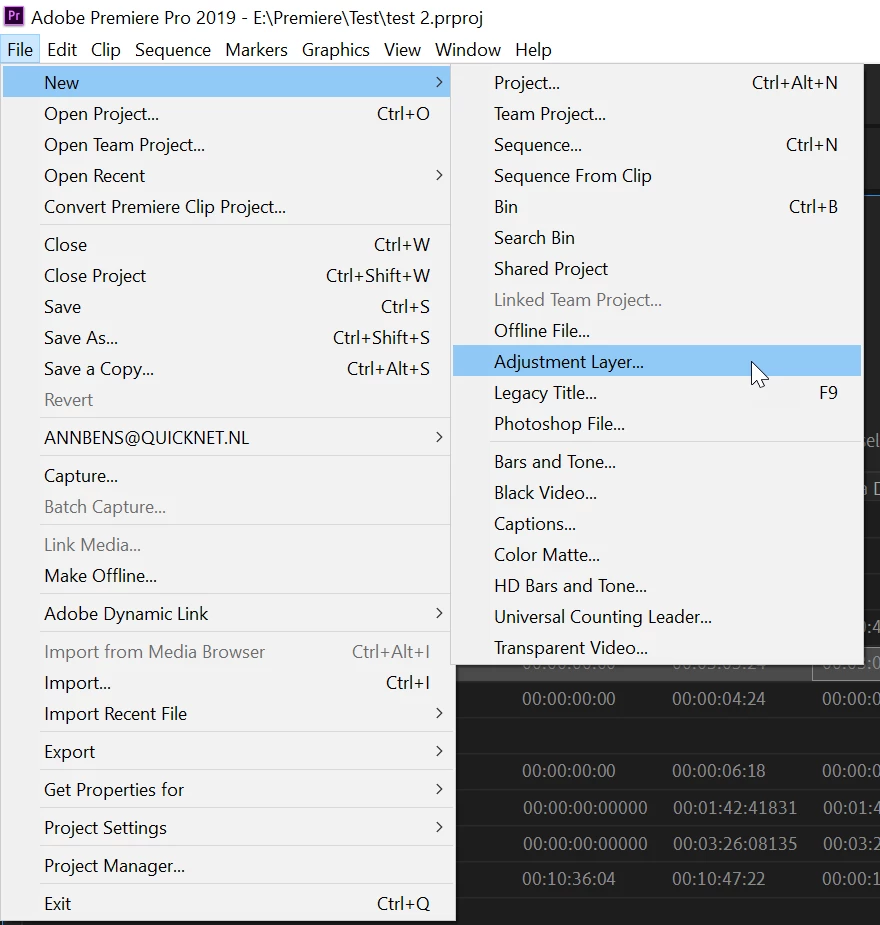Create a new Project from submenu
Image resolution: width=880 pixels, height=925 pixels.
(x=656, y=83)
